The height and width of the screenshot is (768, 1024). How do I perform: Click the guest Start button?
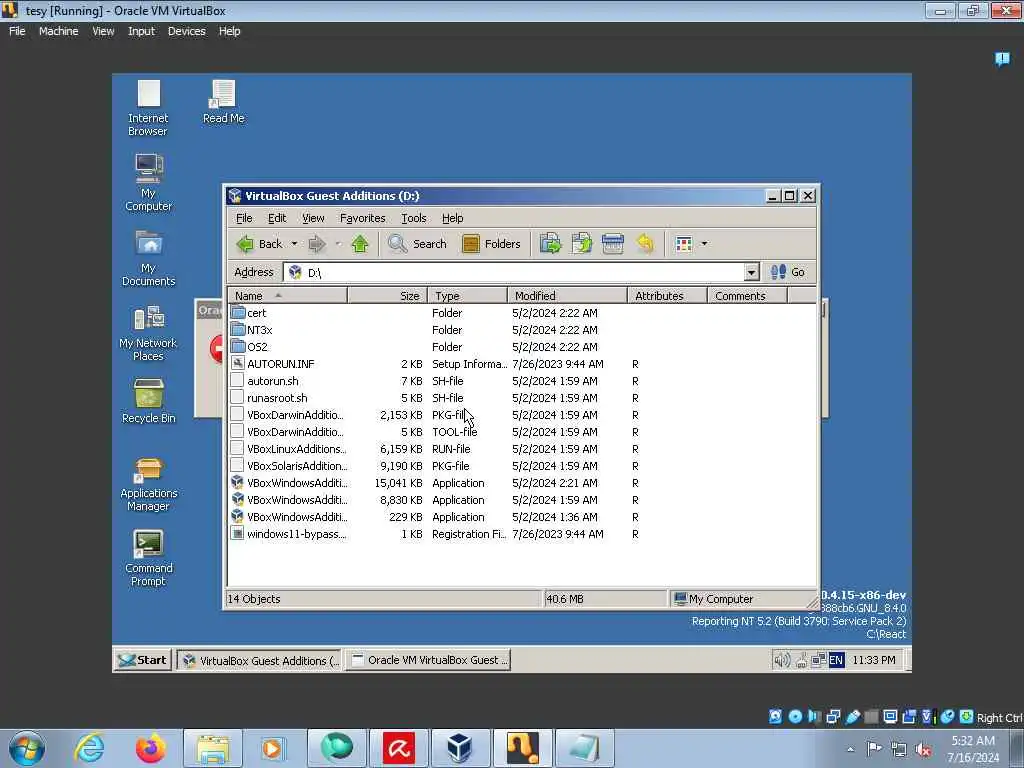[143, 660]
